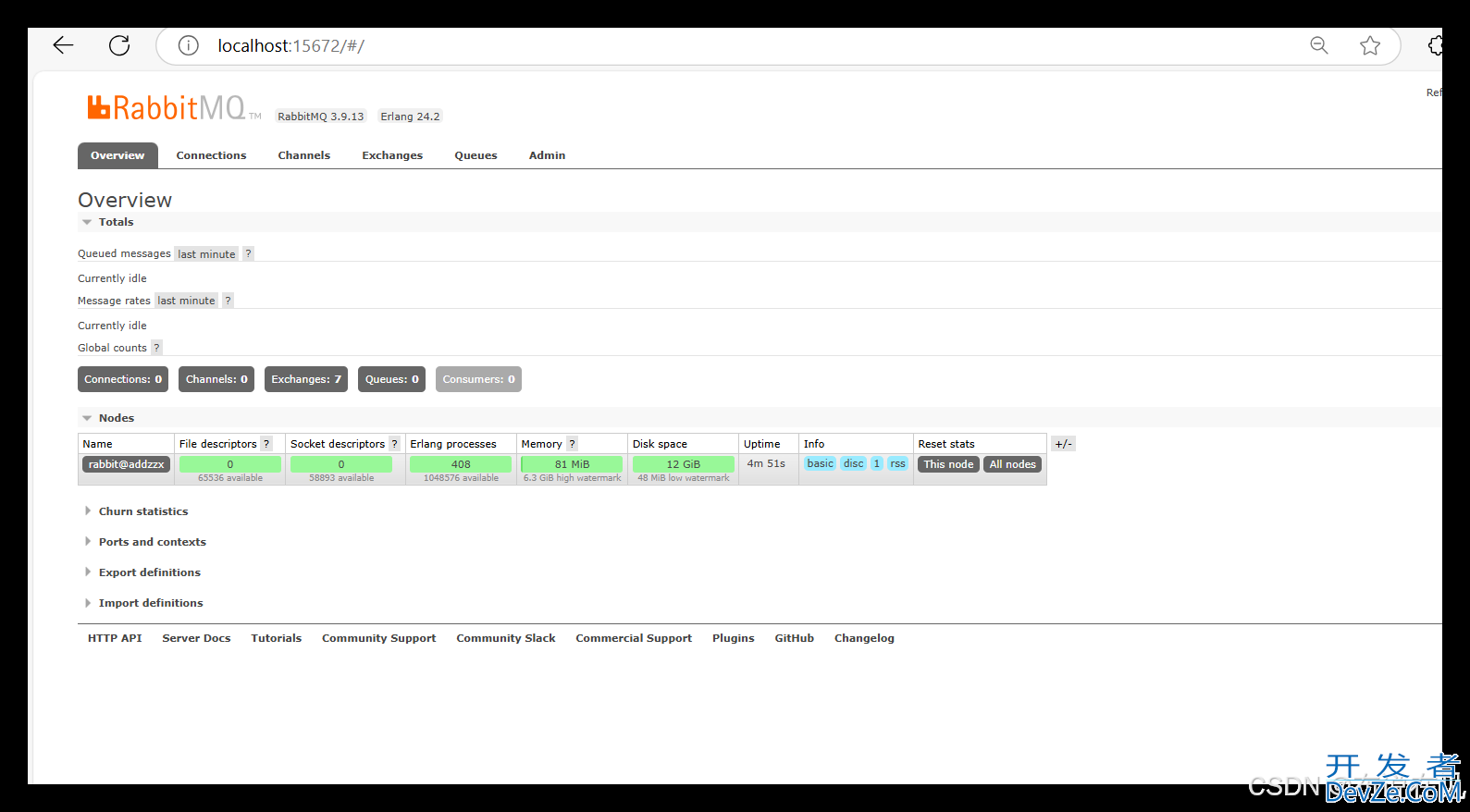Viewport: 1470px width, 812px height.
Task: Expand Import definitions section
Action: (x=144, y=603)
